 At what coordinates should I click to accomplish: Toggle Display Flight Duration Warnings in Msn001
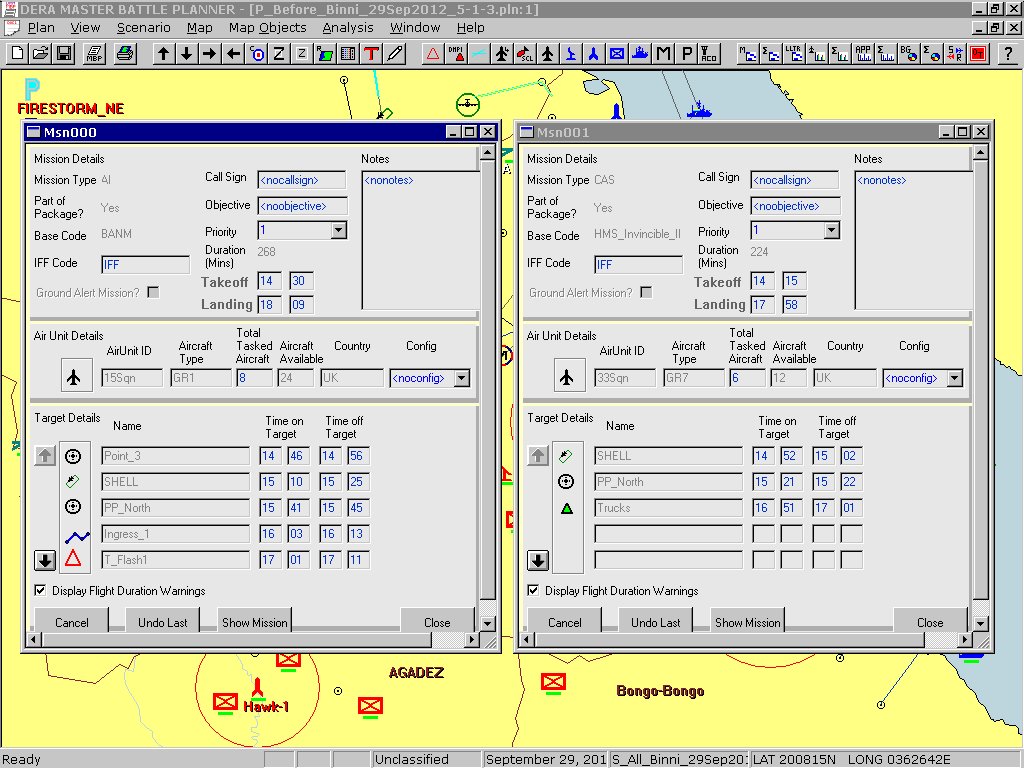(x=534, y=591)
